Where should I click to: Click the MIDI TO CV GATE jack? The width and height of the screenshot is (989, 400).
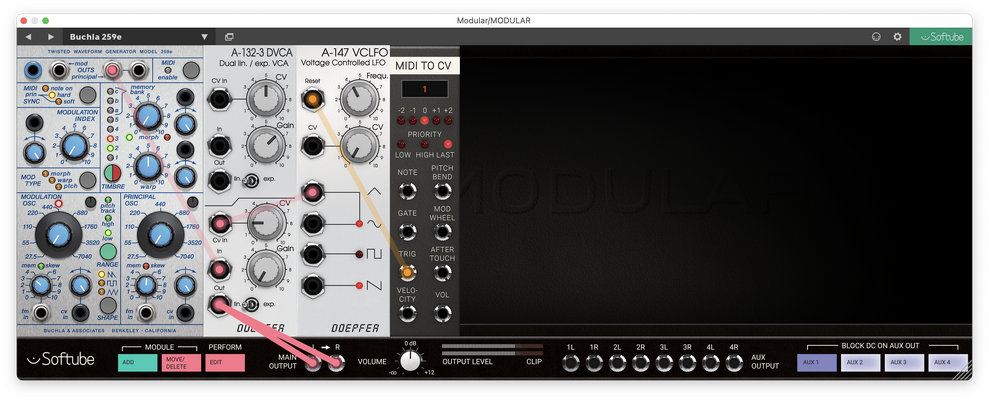[x=407, y=232]
